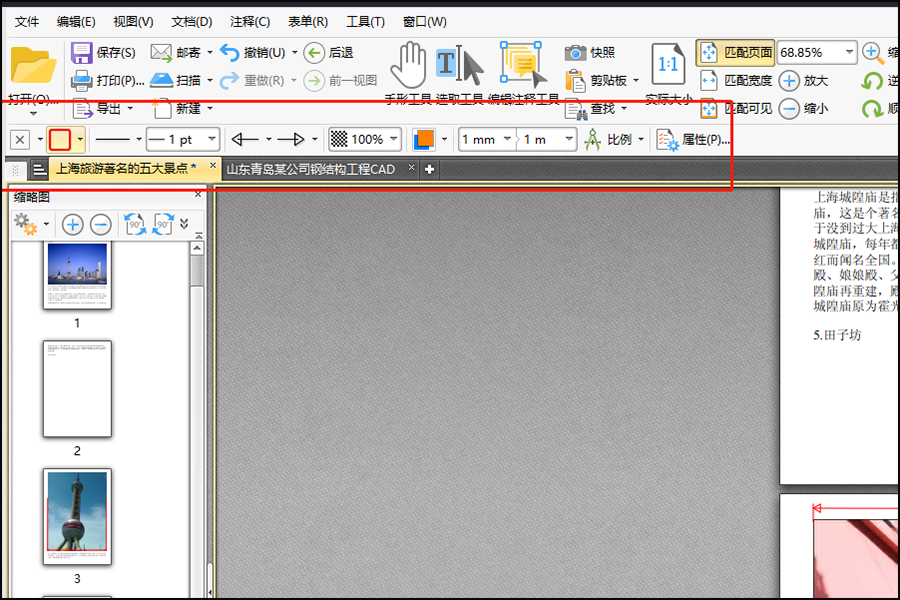
Task: Expand the 1 pt line width dropdown
Action: point(212,139)
